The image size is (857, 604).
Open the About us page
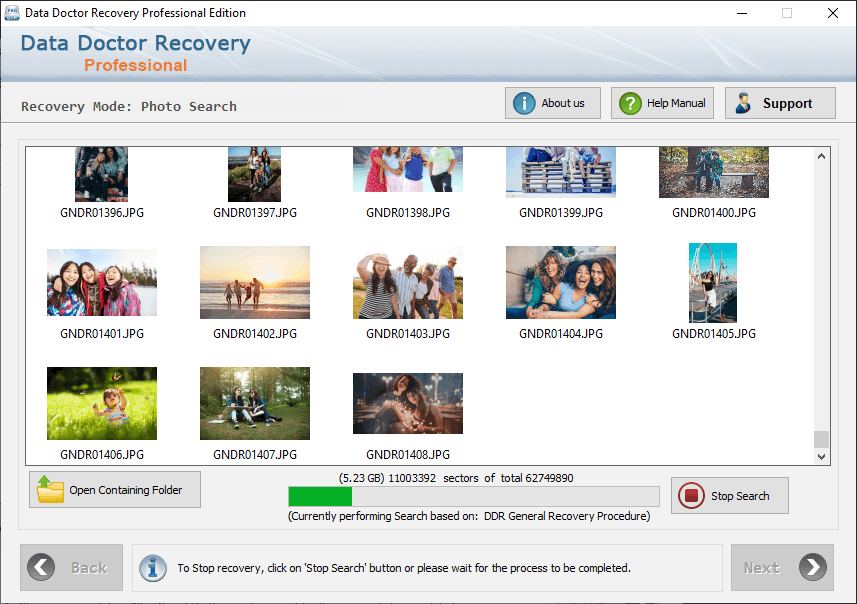point(553,103)
